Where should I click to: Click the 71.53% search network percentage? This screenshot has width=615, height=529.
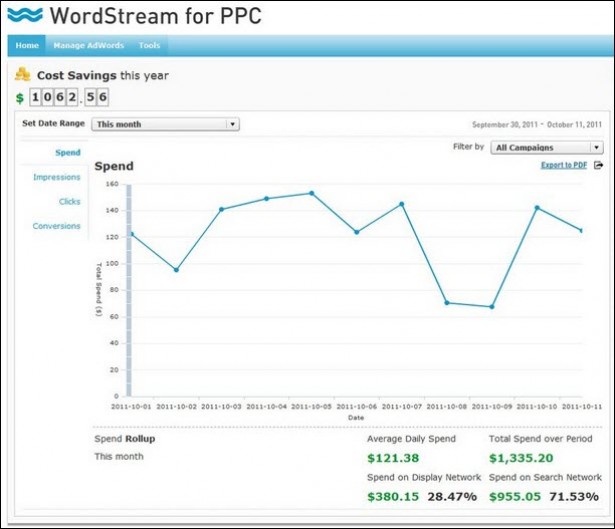574,496
